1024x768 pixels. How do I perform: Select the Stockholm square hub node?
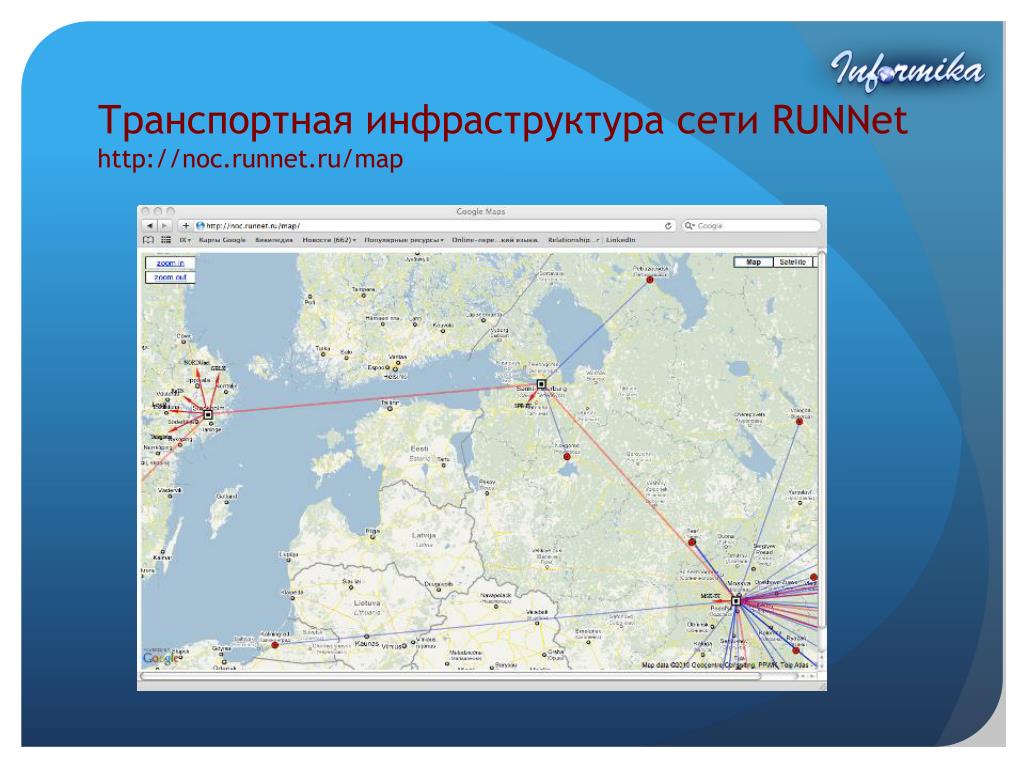pos(208,415)
